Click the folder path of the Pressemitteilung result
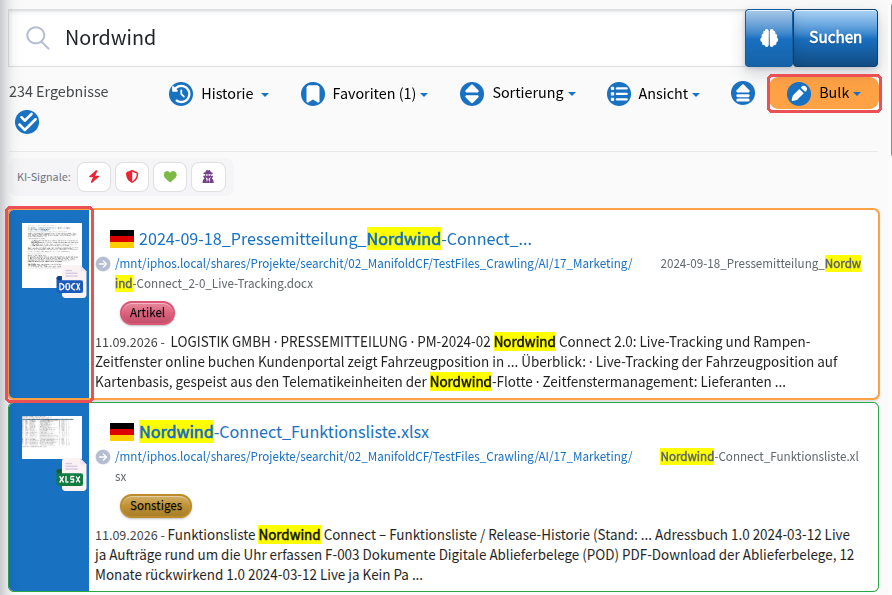 (x=373, y=264)
